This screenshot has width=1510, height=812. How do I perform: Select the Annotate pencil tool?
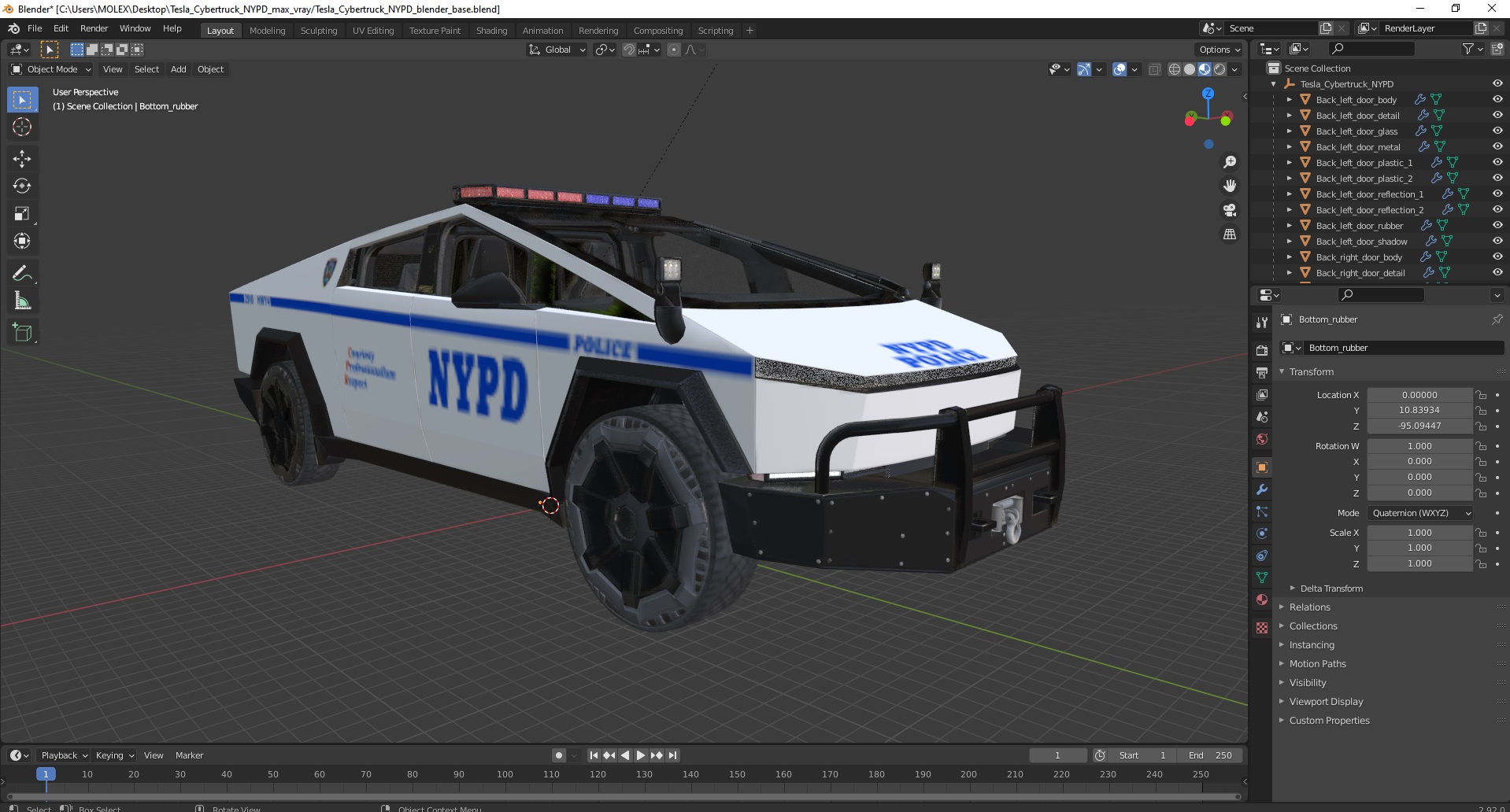[22, 274]
